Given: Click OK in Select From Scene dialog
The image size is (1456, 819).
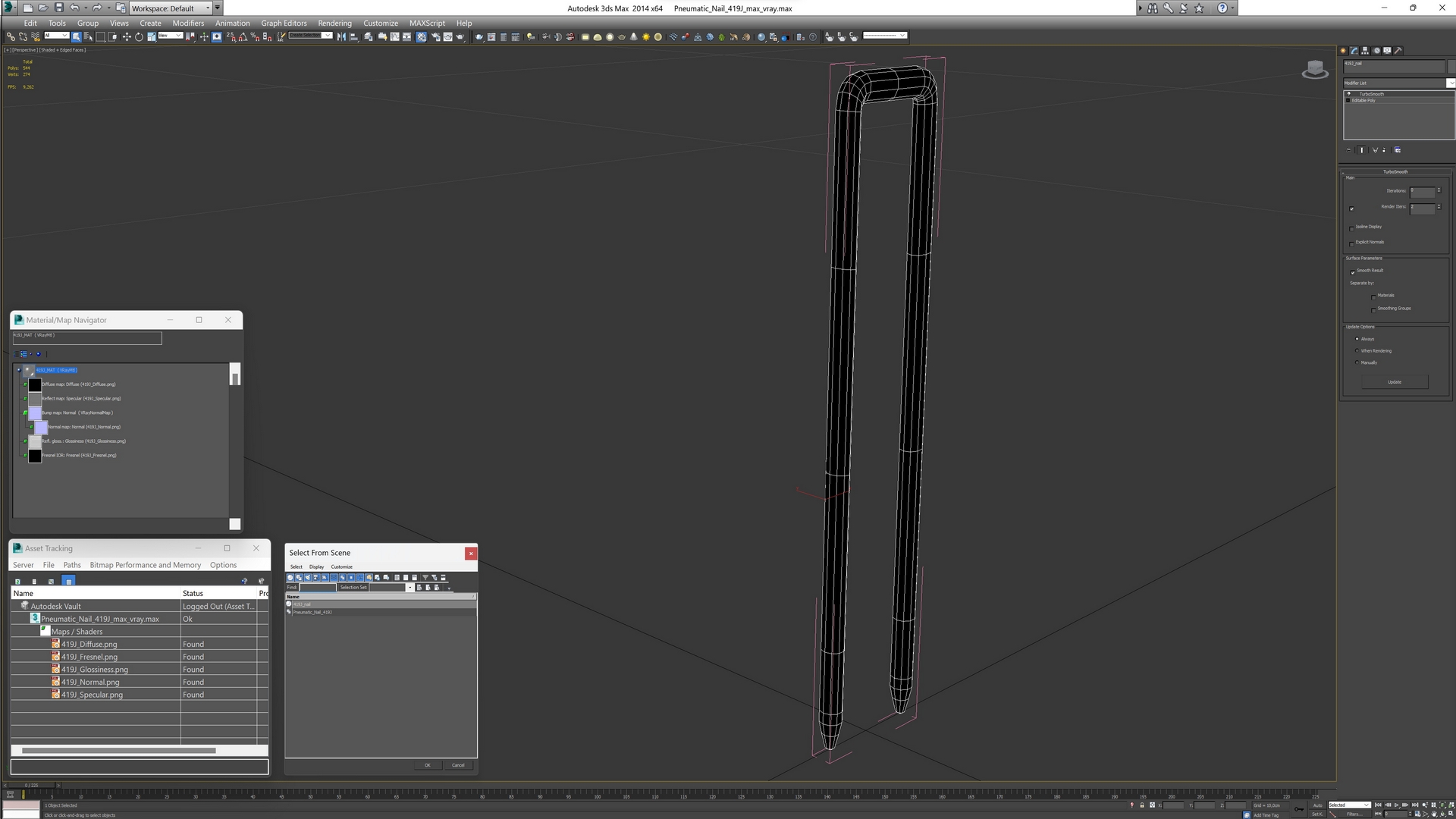Looking at the screenshot, I should pyautogui.click(x=427, y=765).
